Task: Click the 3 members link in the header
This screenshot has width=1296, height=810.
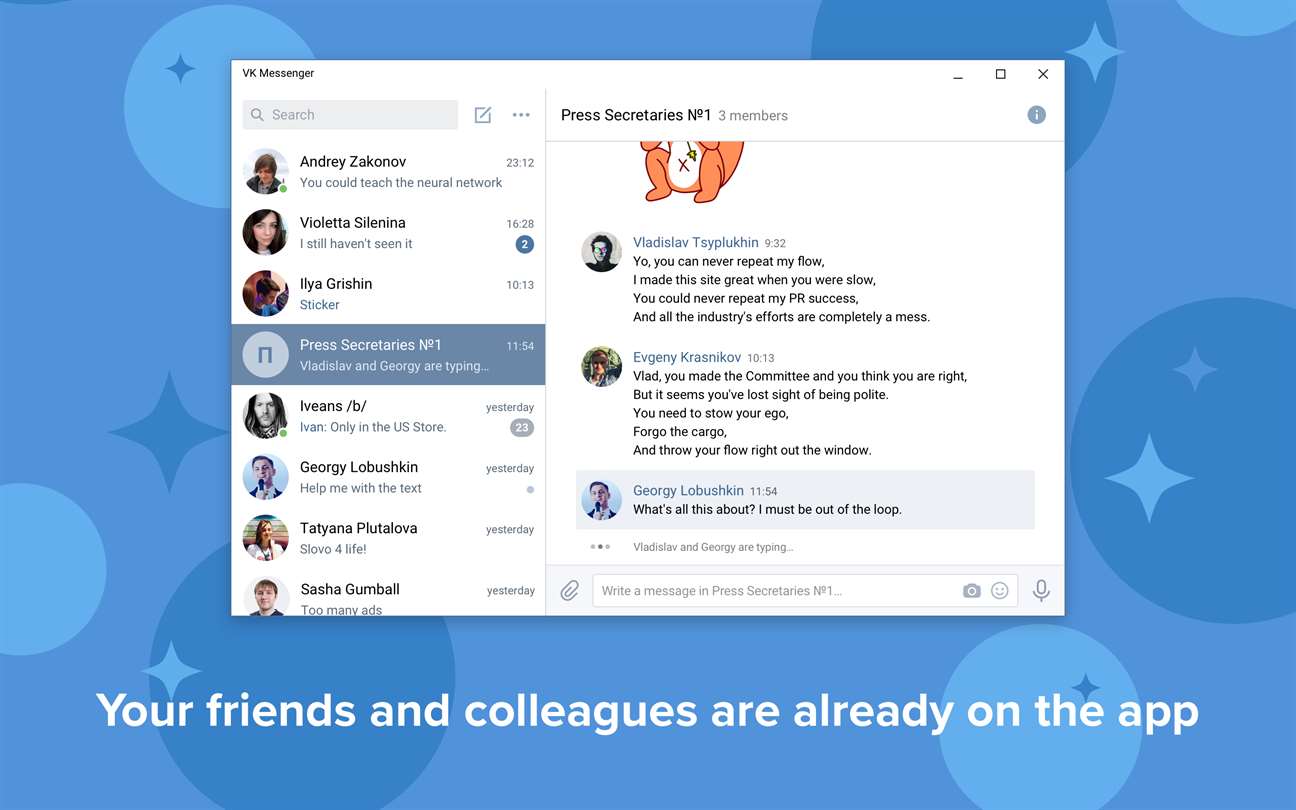Action: [753, 116]
